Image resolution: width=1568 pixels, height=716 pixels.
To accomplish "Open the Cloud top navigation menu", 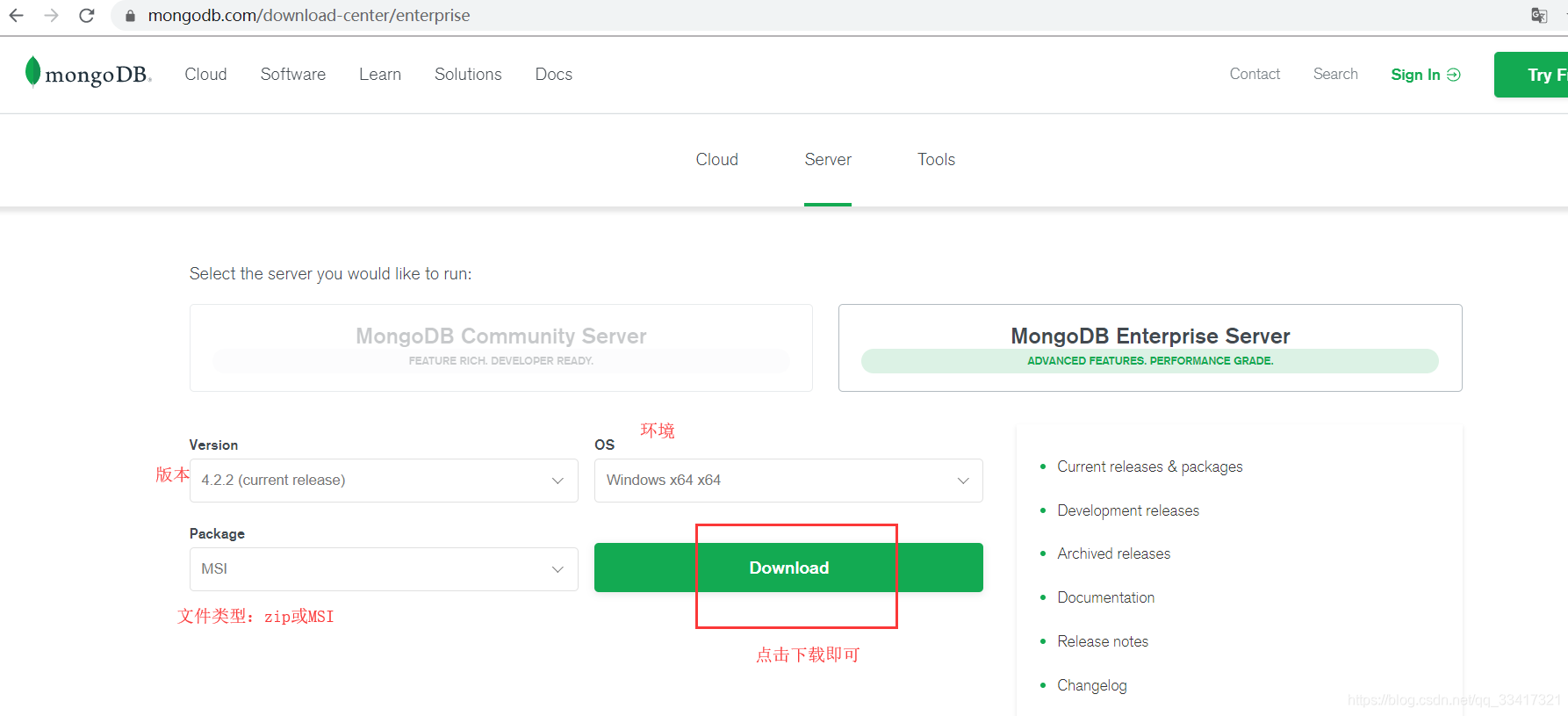I will point(205,75).
